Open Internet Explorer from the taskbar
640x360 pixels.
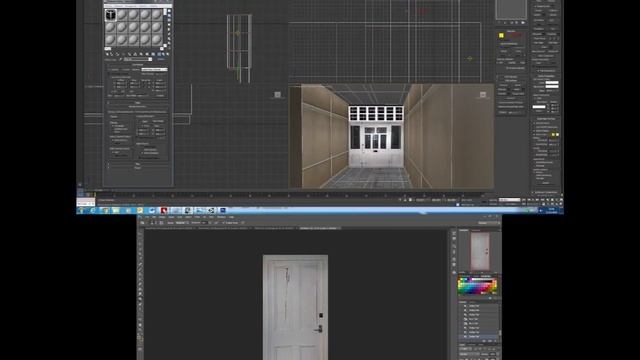(x=93, y=210)
